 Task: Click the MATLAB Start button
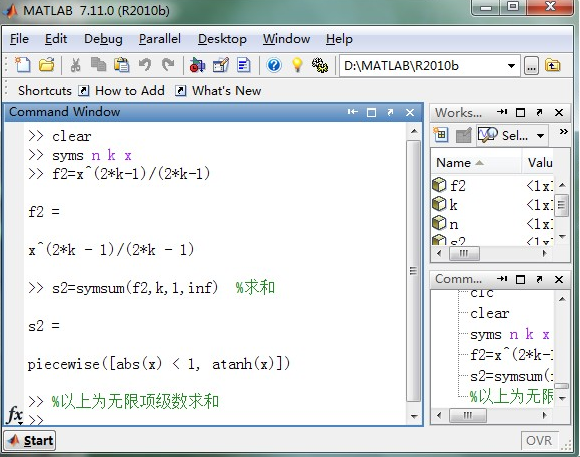click(x=30, y=440)
